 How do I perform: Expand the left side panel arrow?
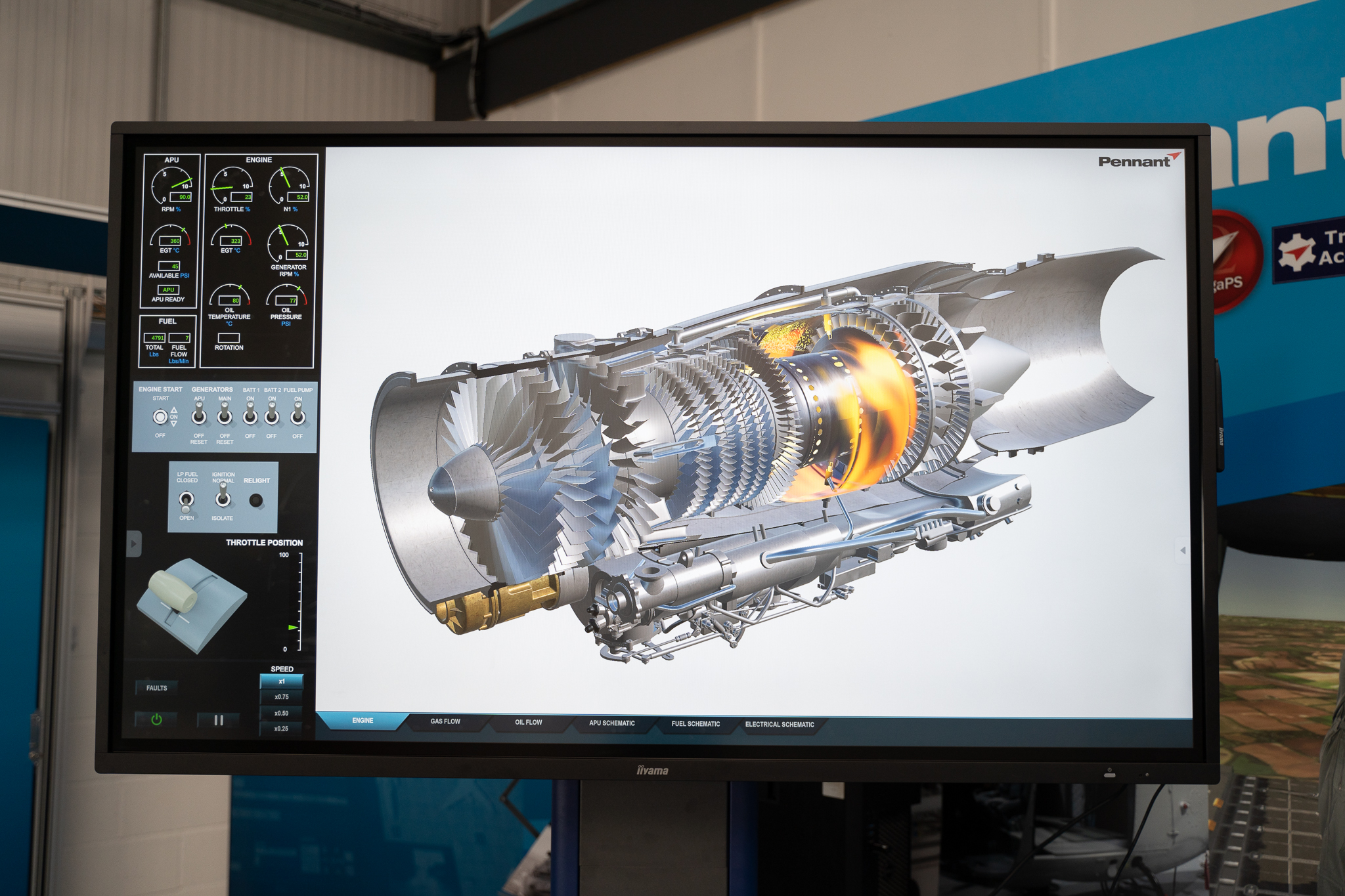point(134,544)
